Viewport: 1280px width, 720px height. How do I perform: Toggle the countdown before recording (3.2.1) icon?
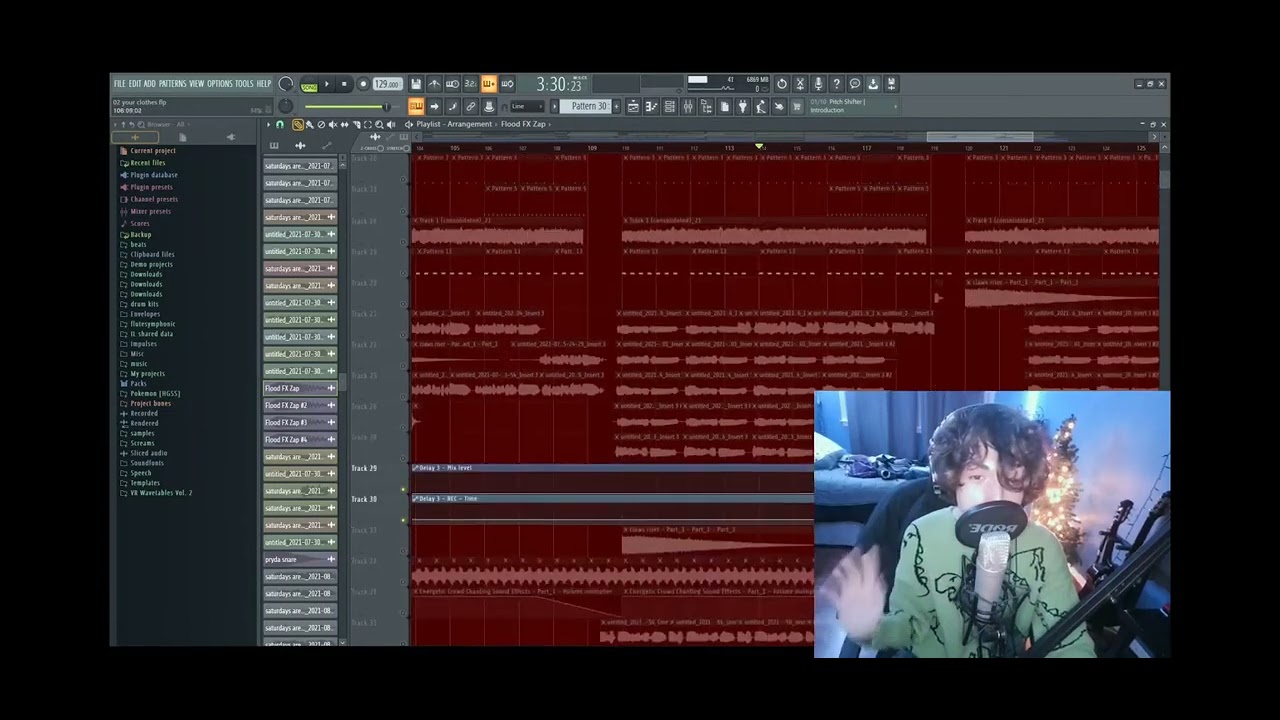(x=470, y=84)
